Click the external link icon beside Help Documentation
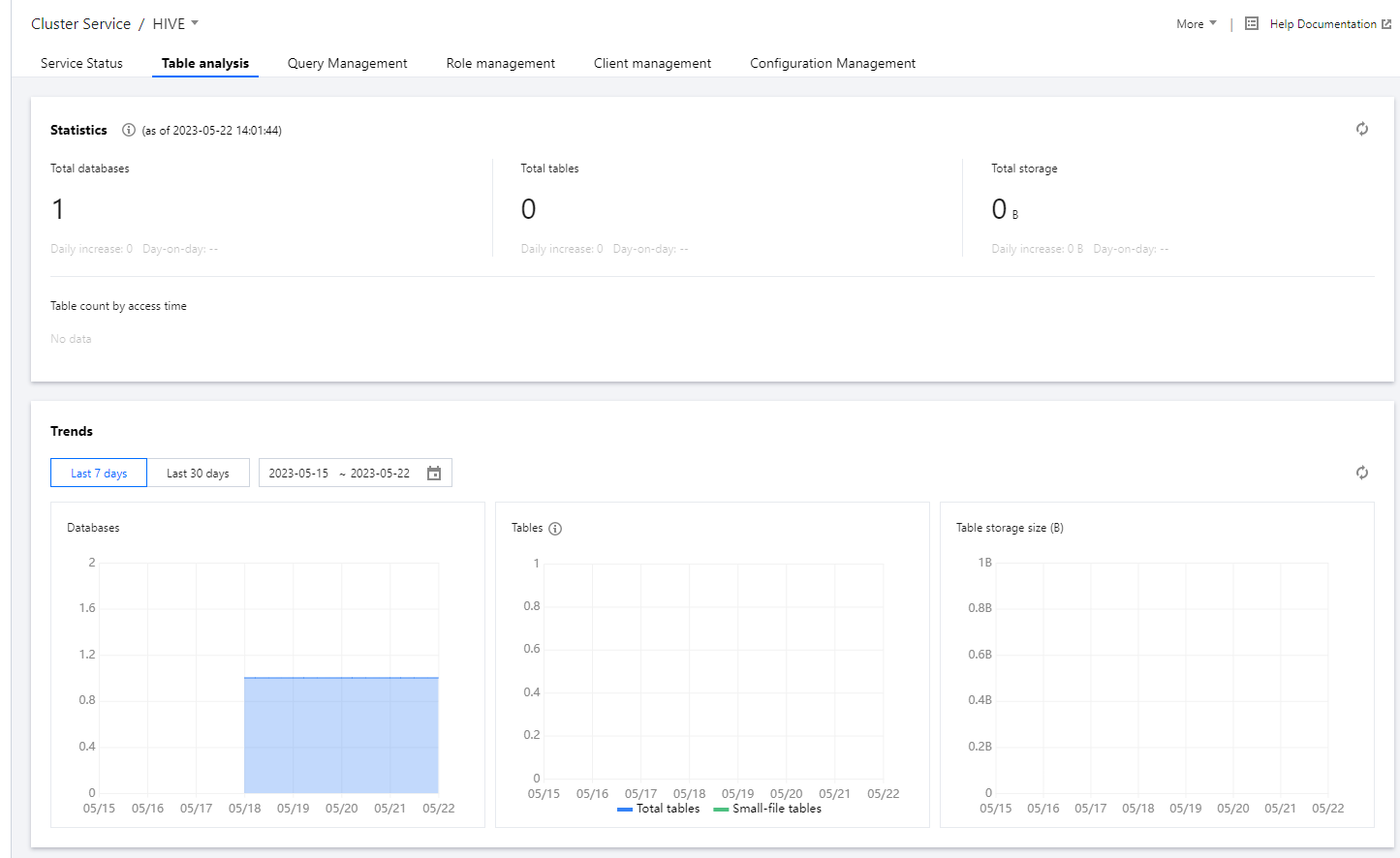Image resolution: width=1400 pixels, height=858 pixels. tap(1386, 24)
